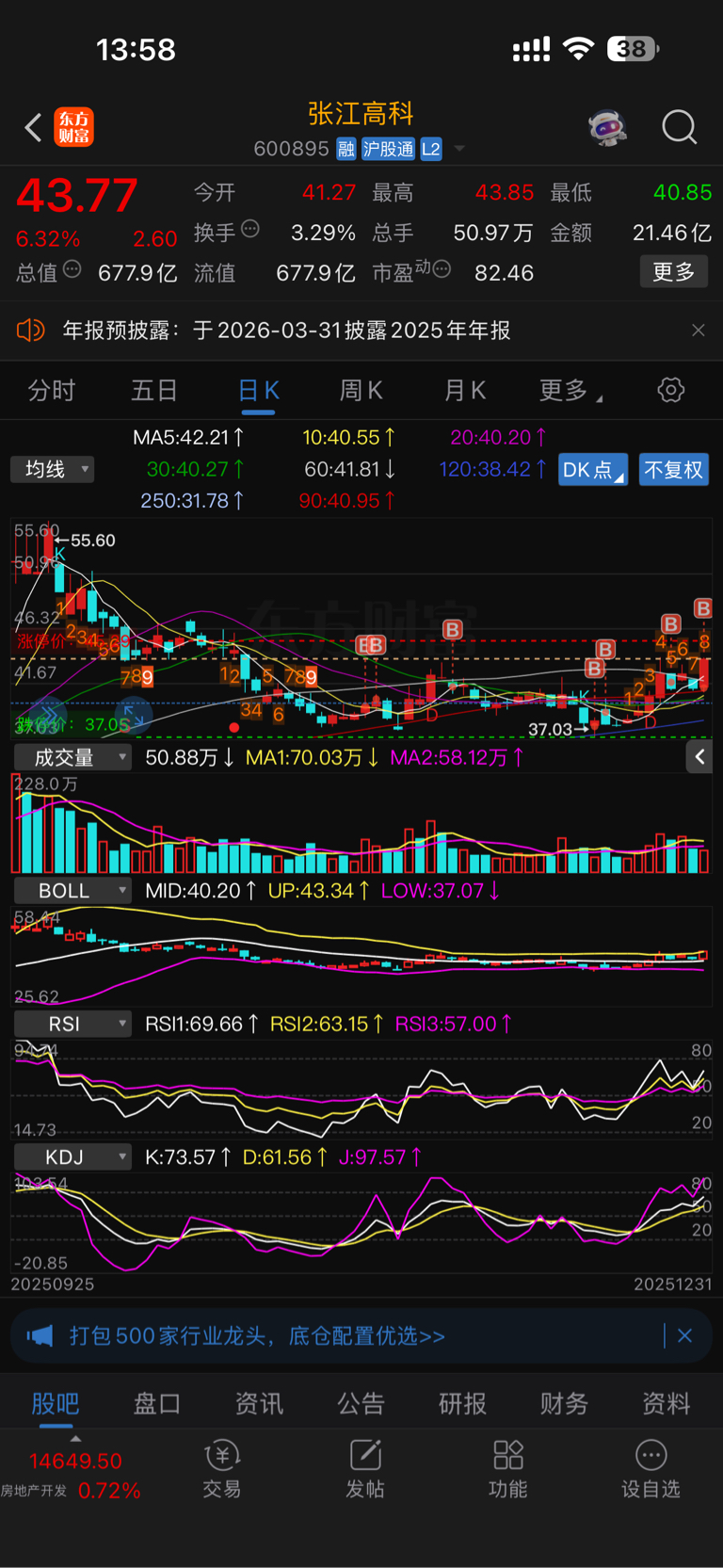Open the 打包500家行业龙头 promo link
This screenshot has height=1568, width=723.
pos(257,1335)
